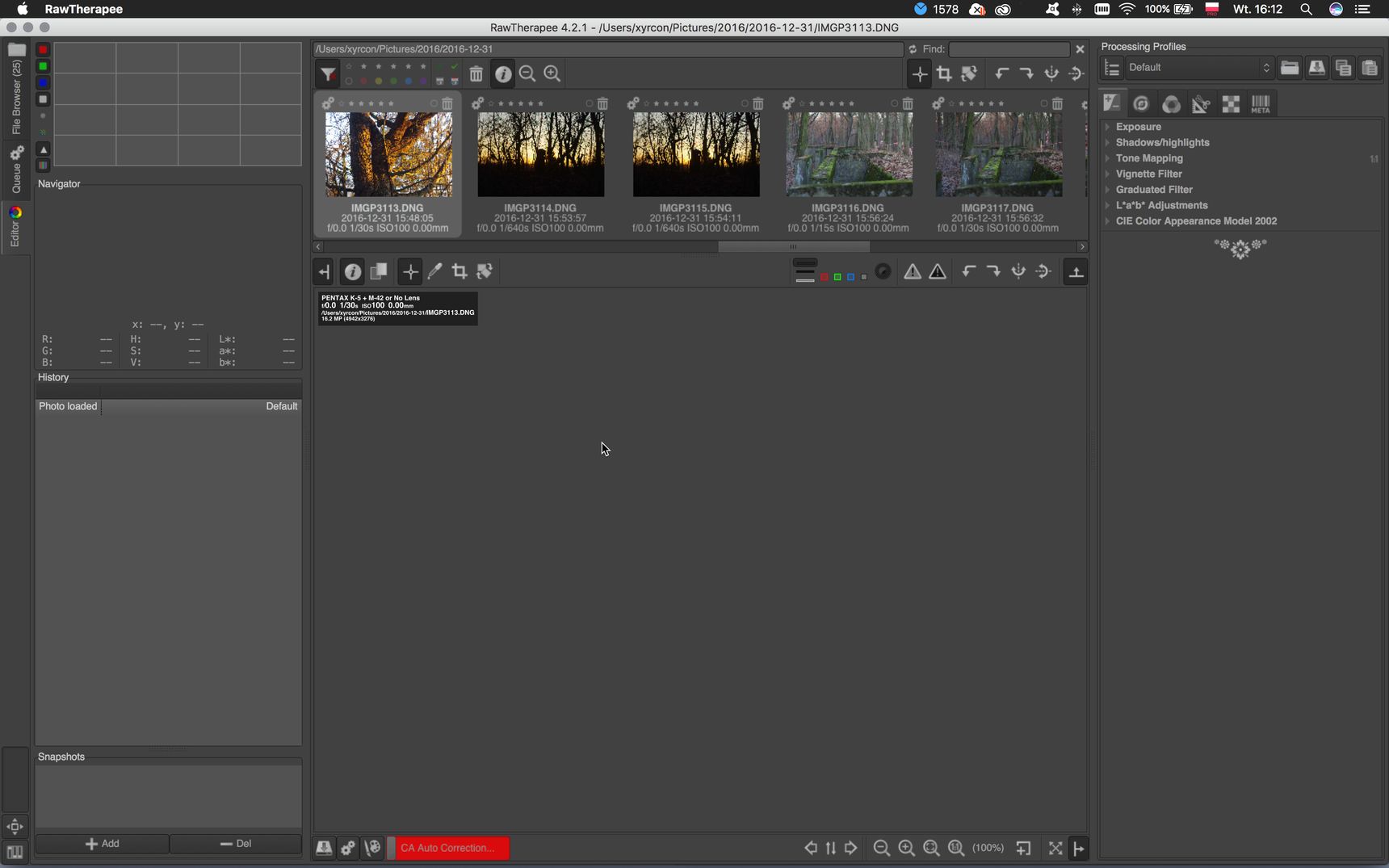Click Add snapshot button
1389x868 pixels.
[103, 844]
